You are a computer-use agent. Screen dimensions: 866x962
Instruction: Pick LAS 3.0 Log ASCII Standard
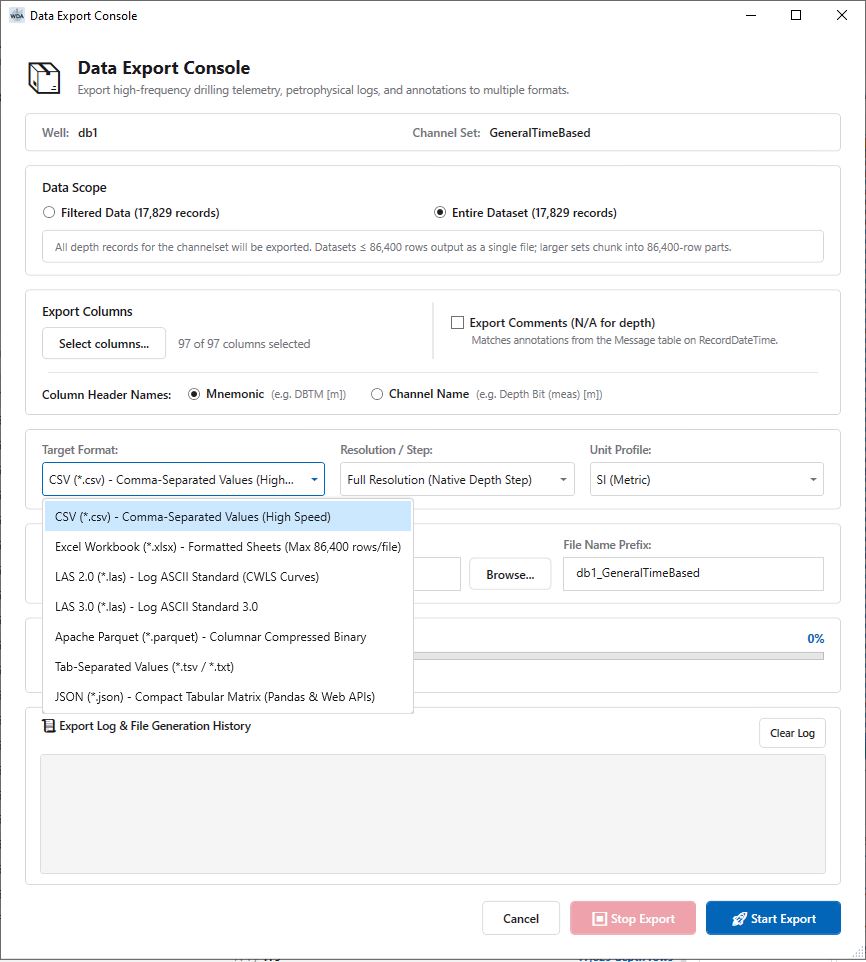228,607
